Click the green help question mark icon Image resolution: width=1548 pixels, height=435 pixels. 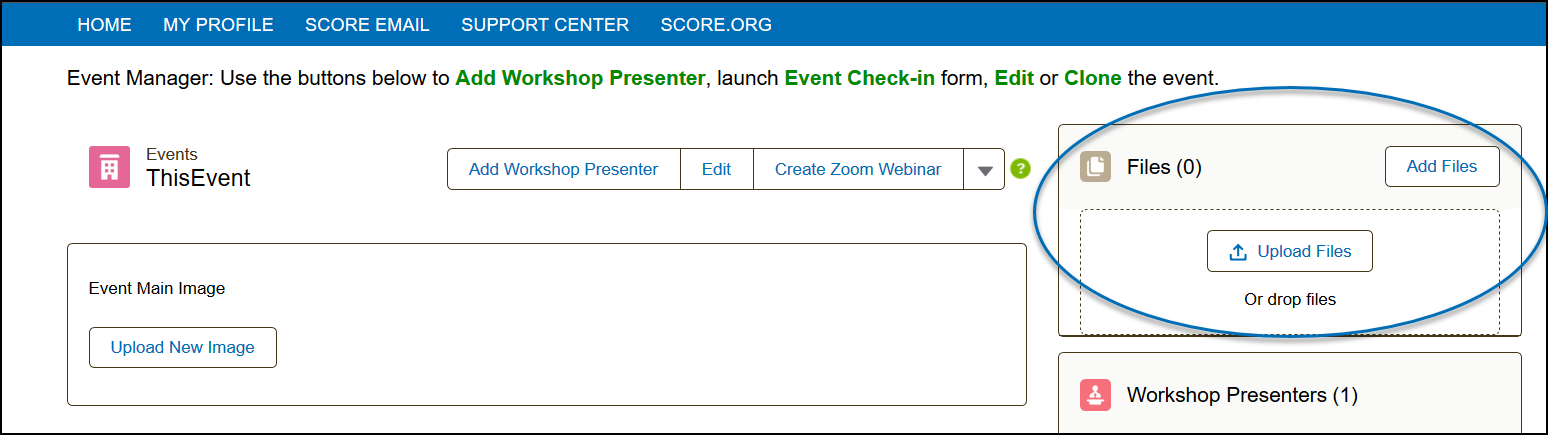[x=1020, y=169]
